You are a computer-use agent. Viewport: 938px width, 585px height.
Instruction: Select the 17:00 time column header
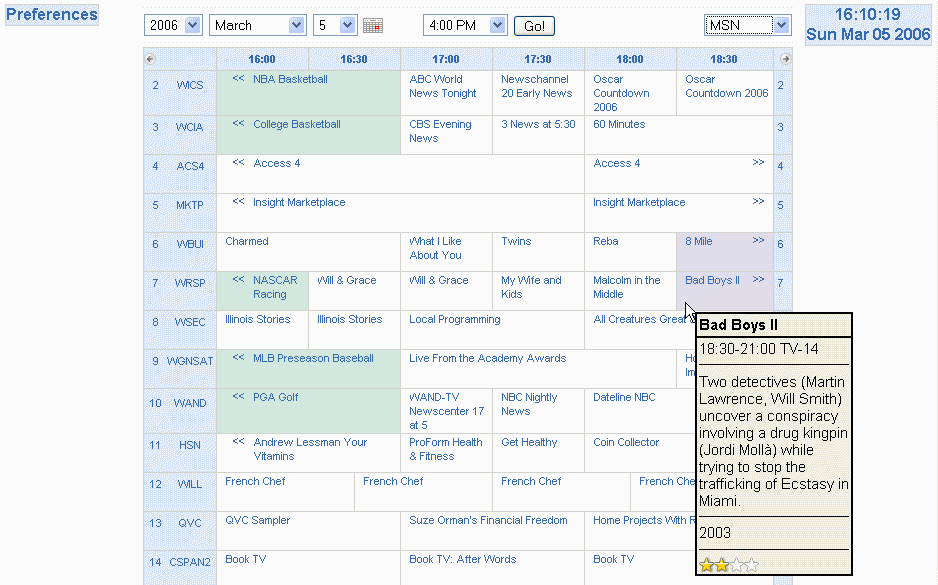click(446, 59)
